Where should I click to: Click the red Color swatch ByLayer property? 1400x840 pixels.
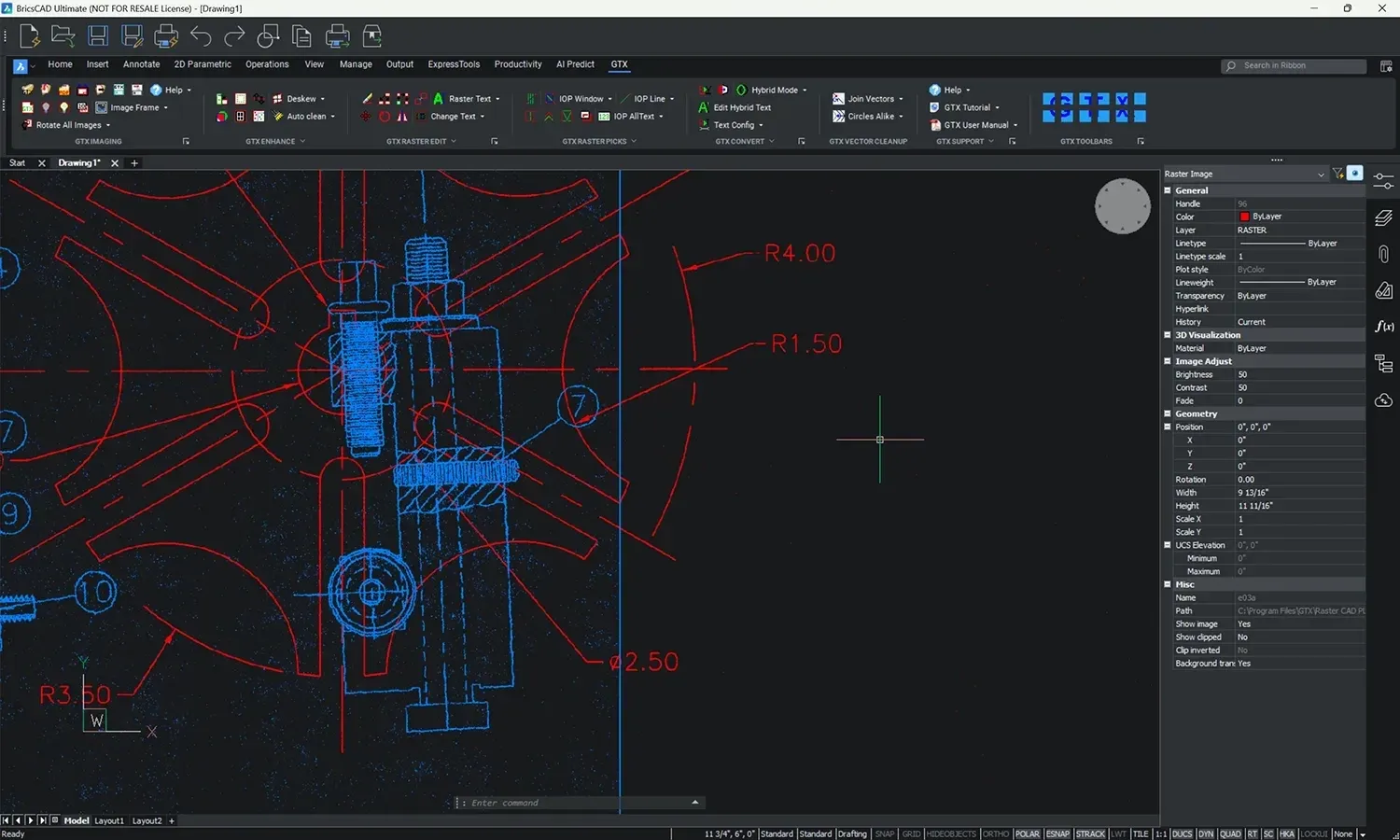(x=1244, y=217)
